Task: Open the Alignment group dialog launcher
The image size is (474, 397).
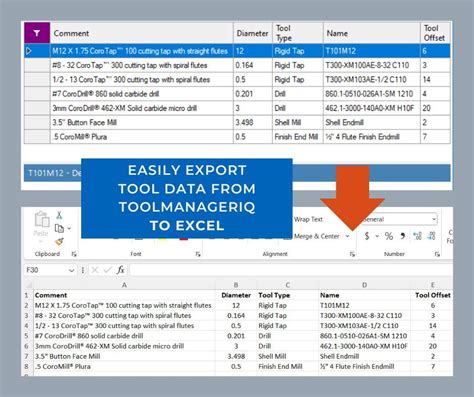Action: (x=352, y=254)
